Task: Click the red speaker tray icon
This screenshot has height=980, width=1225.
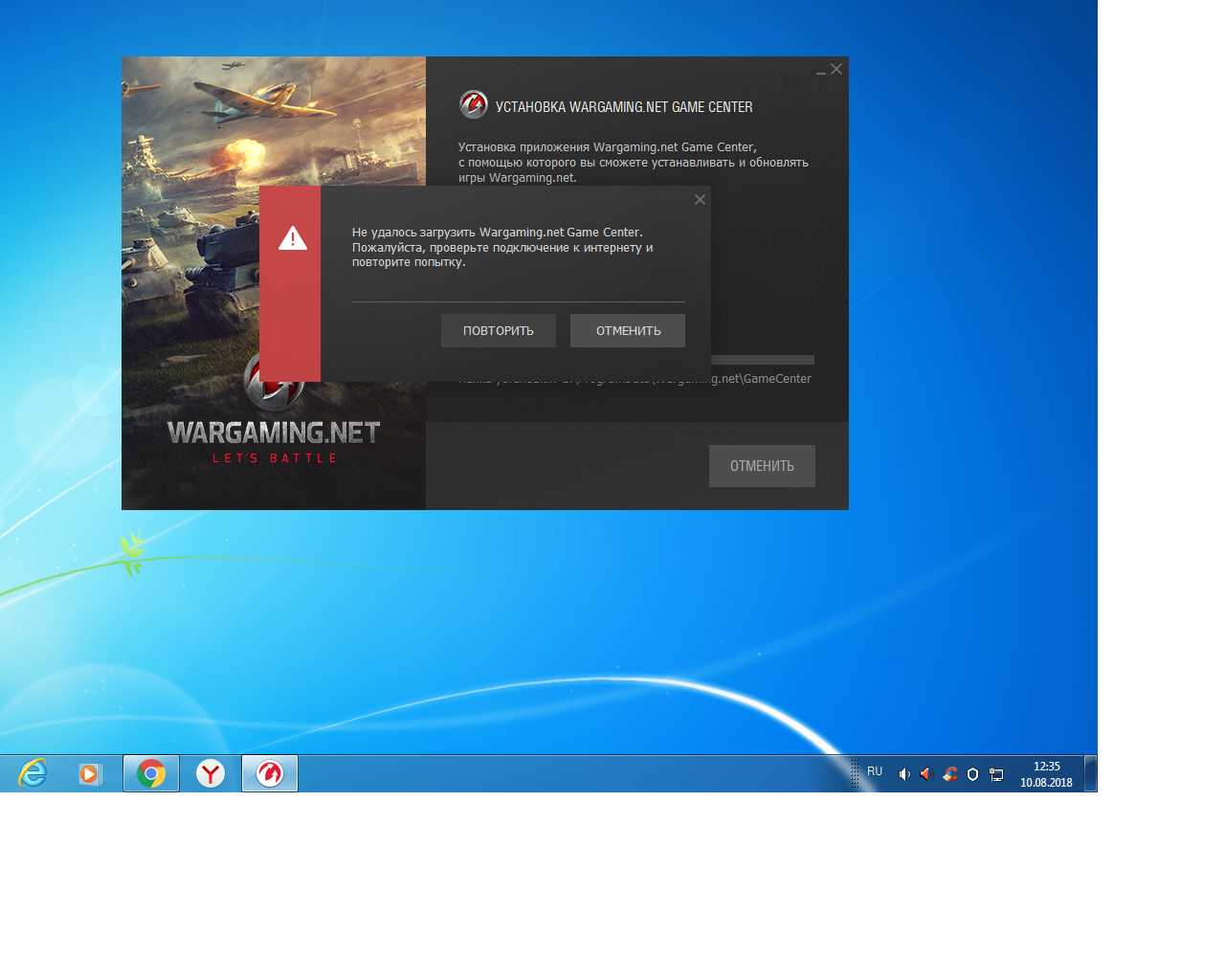Action: click(925, 774)
